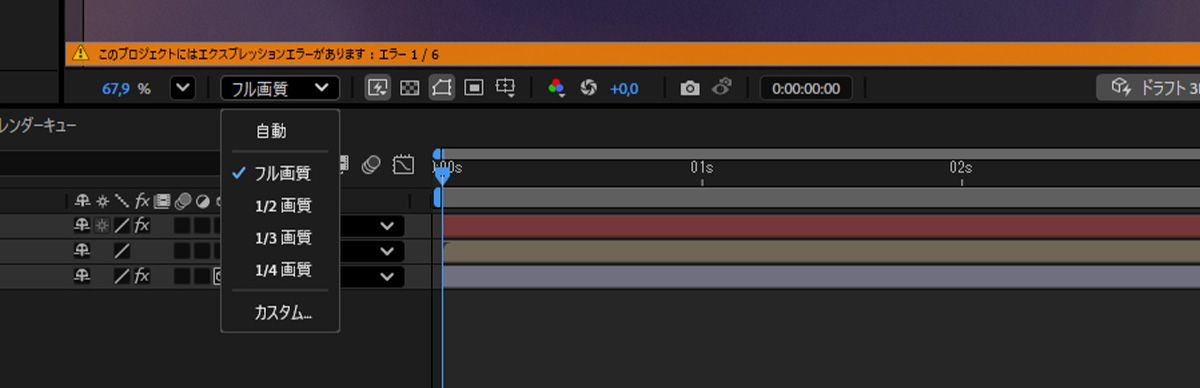
Task: Open the second layer's dropdown in the timeline
Action: pos(386,251)
